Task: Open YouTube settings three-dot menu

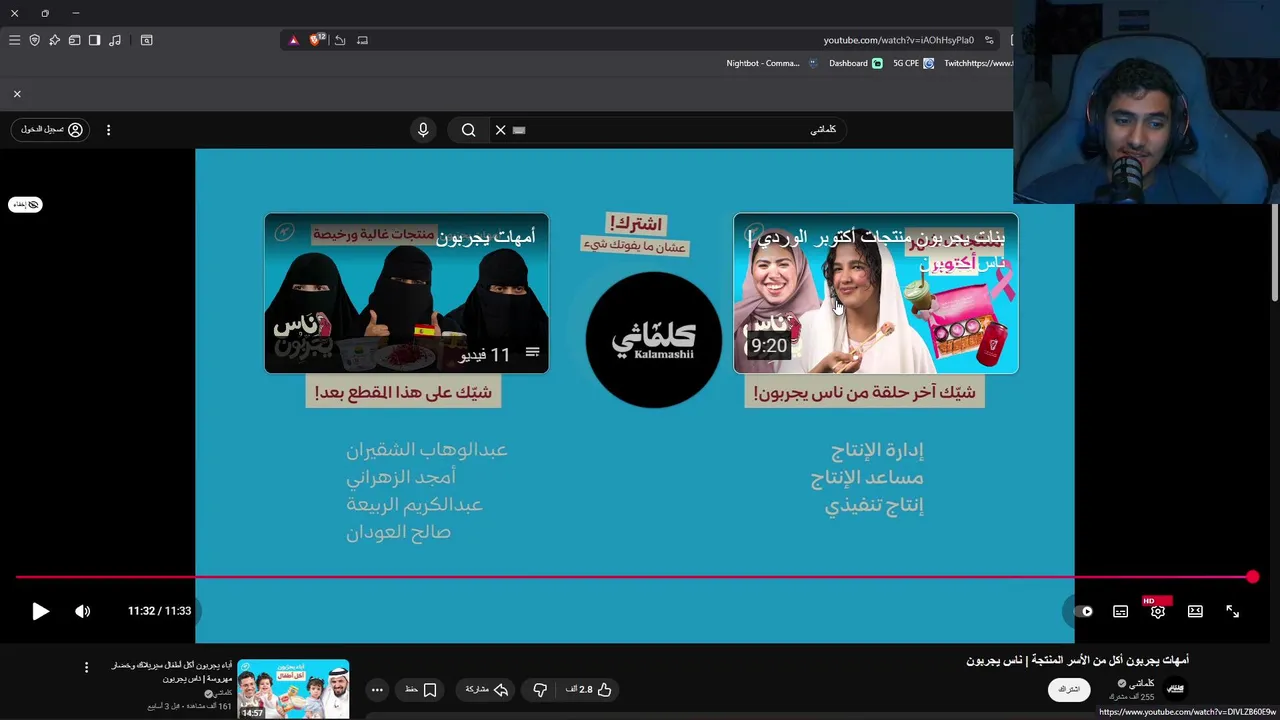Action: (x=108, y=130)
